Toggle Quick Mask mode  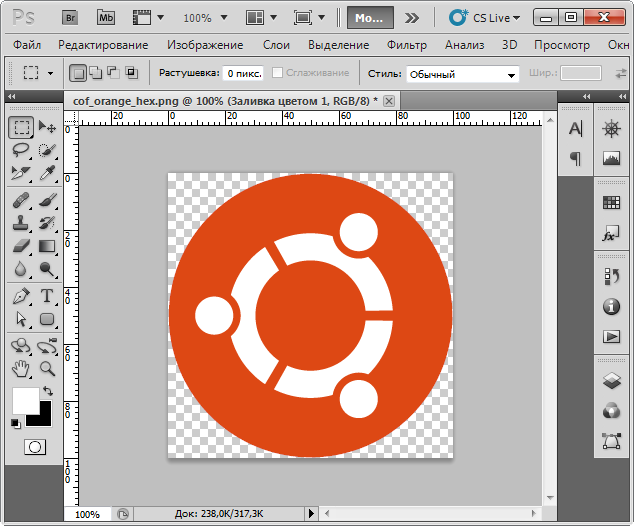[x=35, y=447]
